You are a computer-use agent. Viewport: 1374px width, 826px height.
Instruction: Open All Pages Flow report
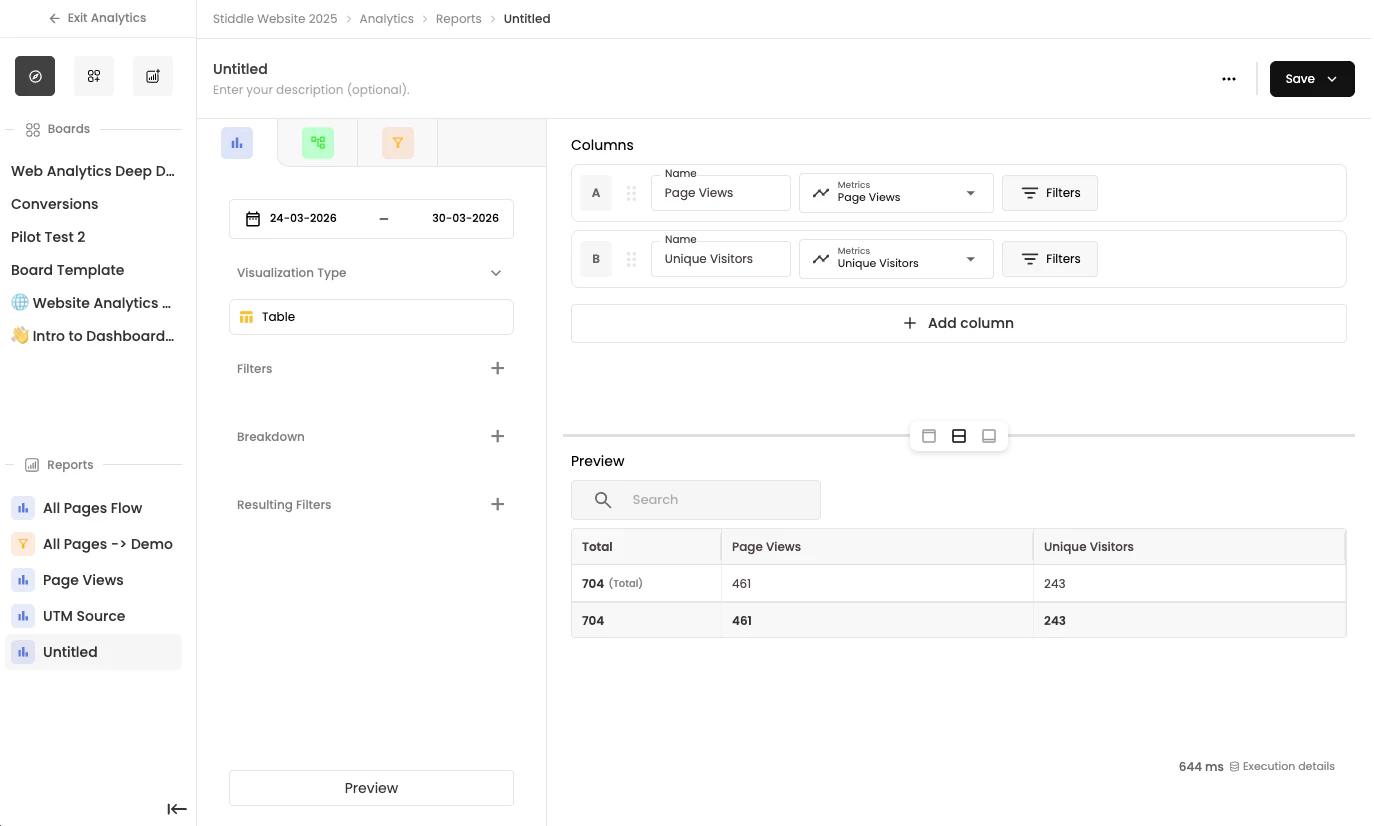(x=93, y=508)
